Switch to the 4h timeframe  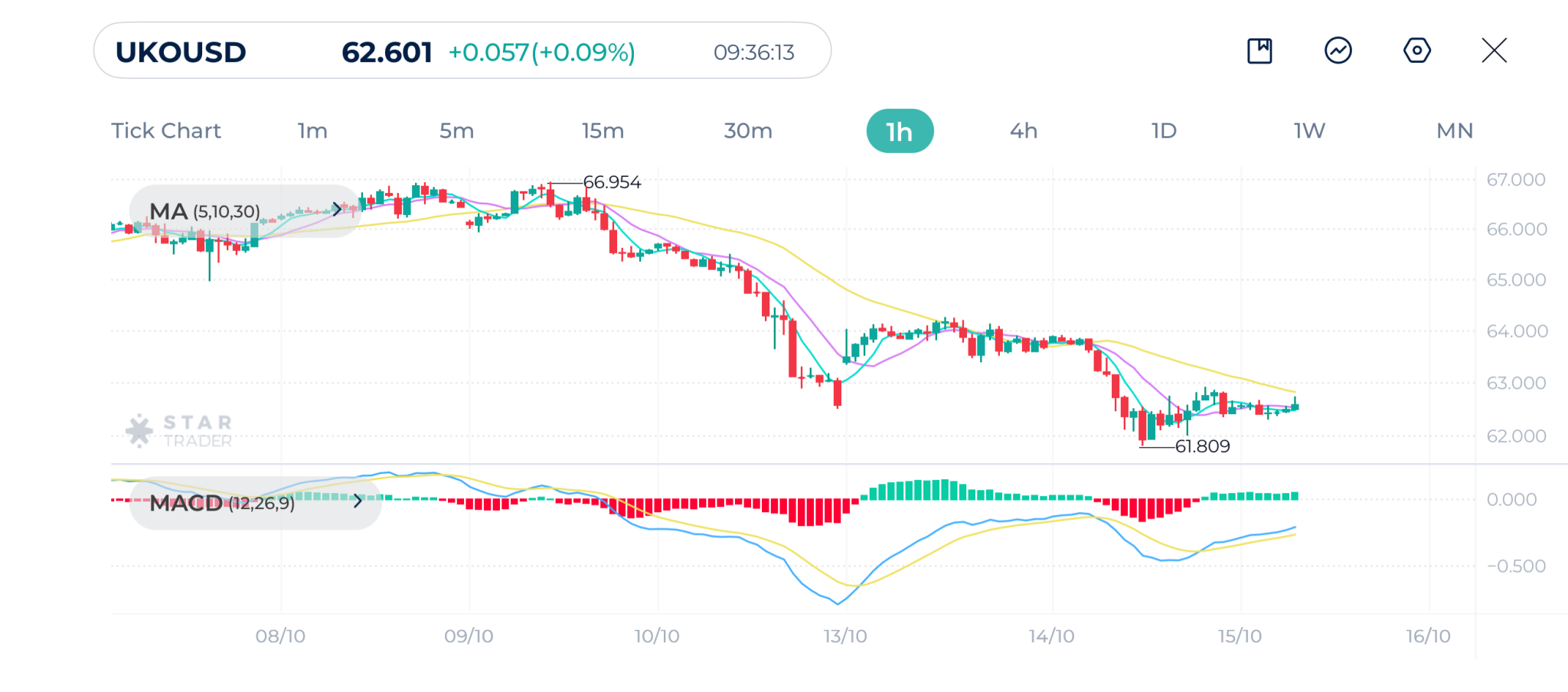[1024, 131]
